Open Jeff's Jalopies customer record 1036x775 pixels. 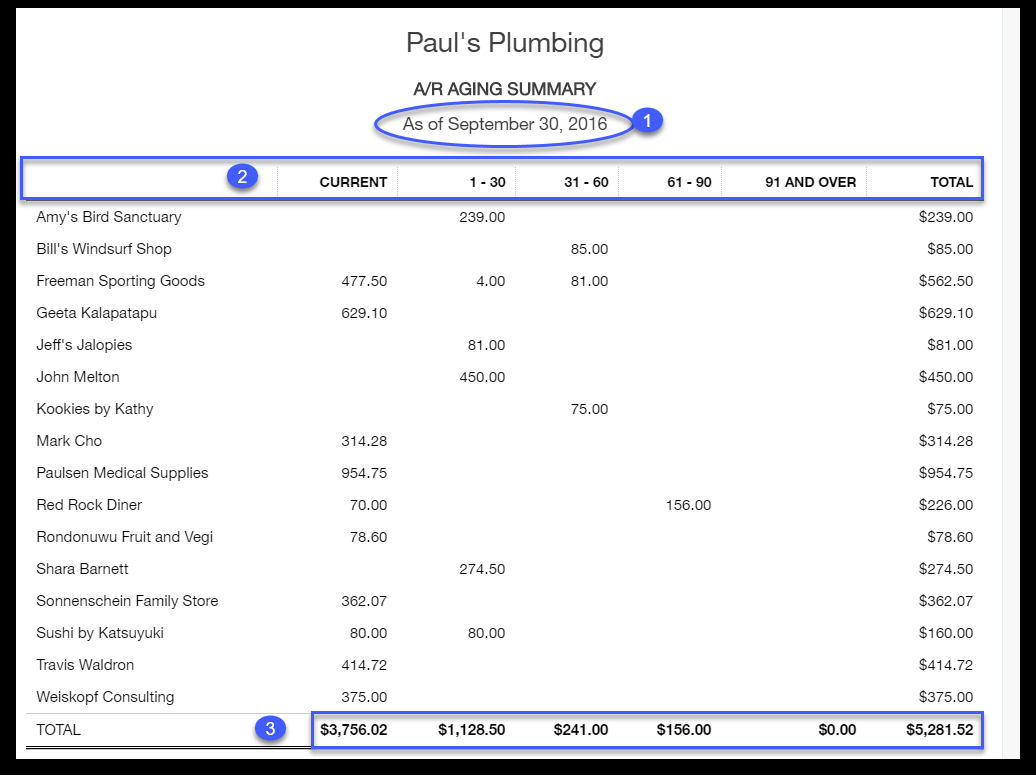[x=85, y=345]
